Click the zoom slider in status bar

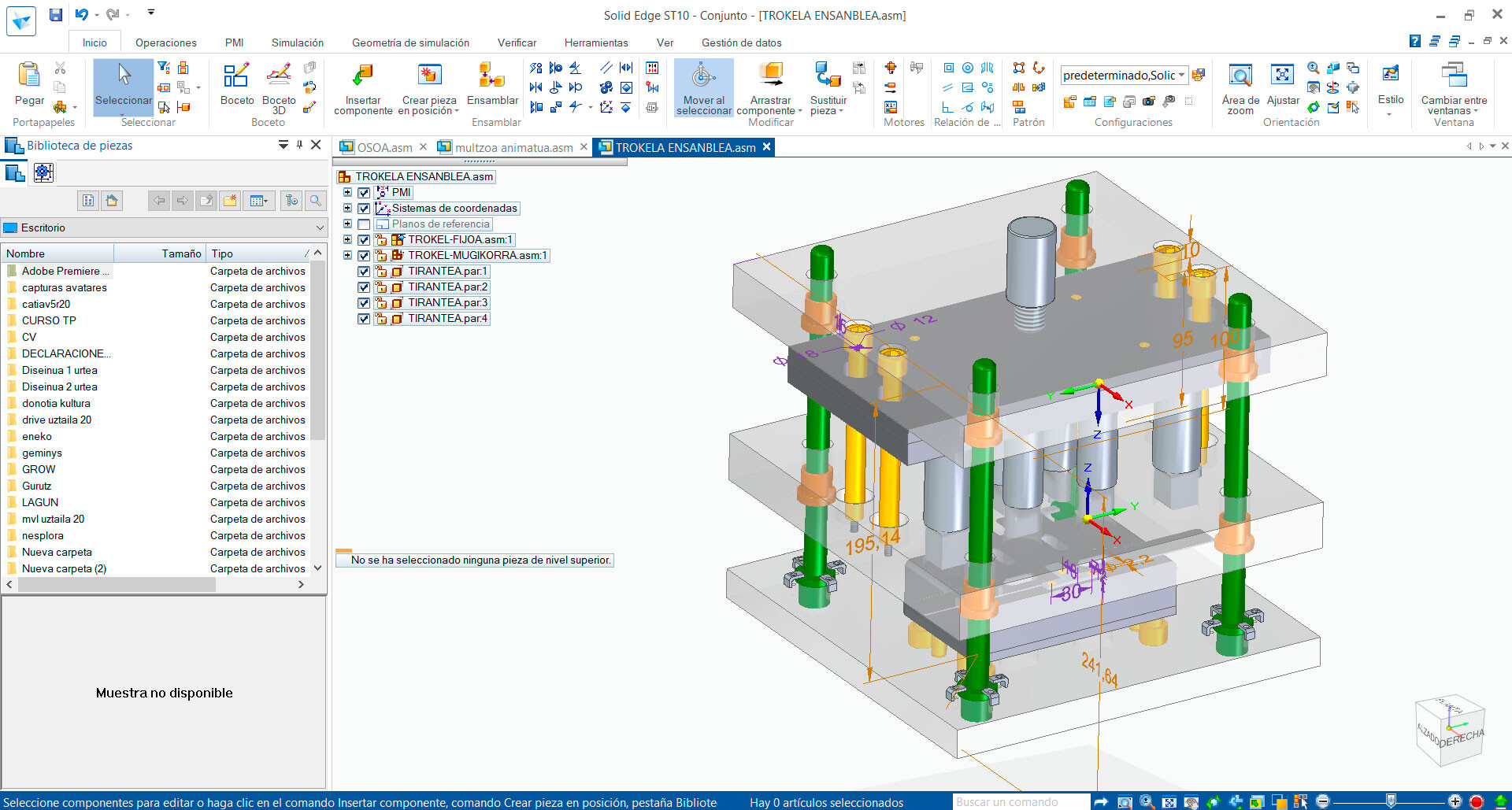(x=1391, y=801)
